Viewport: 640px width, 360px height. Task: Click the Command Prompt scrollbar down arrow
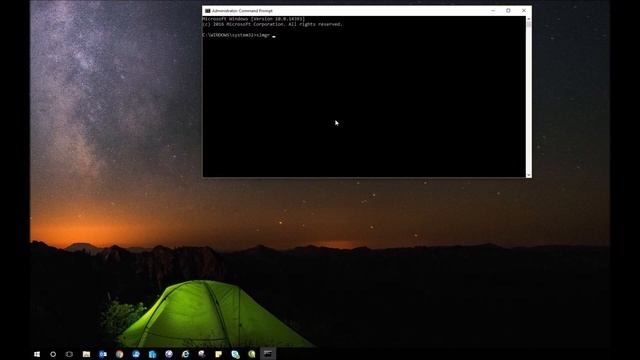pyautogui.click(x=529, y=175)
